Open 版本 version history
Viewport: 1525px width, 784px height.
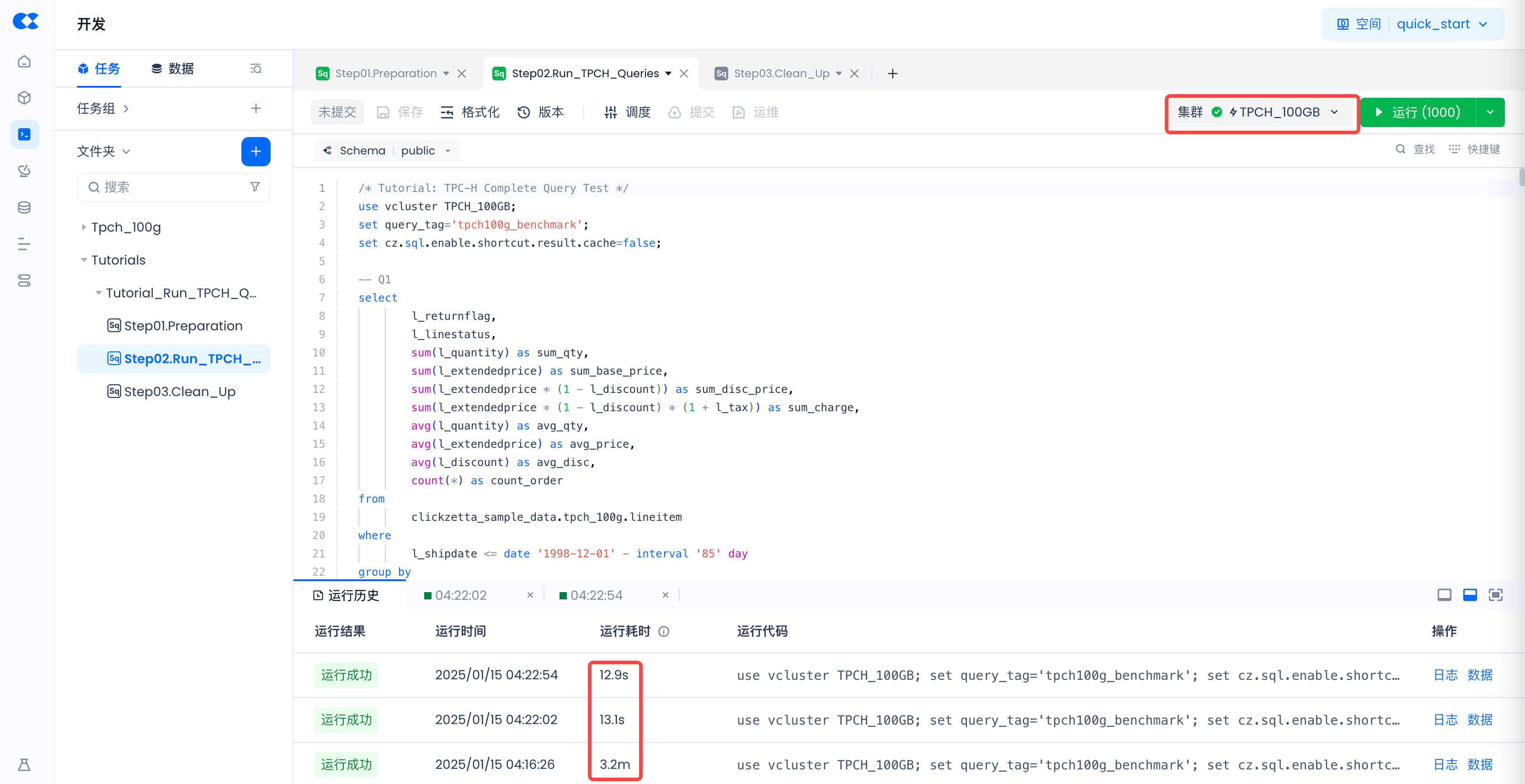coord(540,112)
